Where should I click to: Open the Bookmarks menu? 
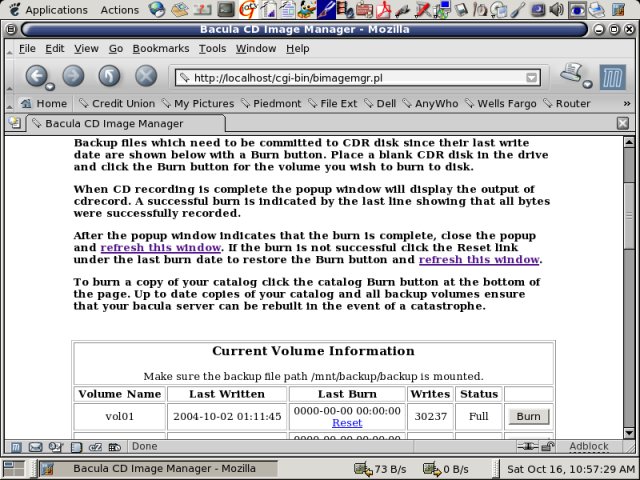tap(161, 49)
